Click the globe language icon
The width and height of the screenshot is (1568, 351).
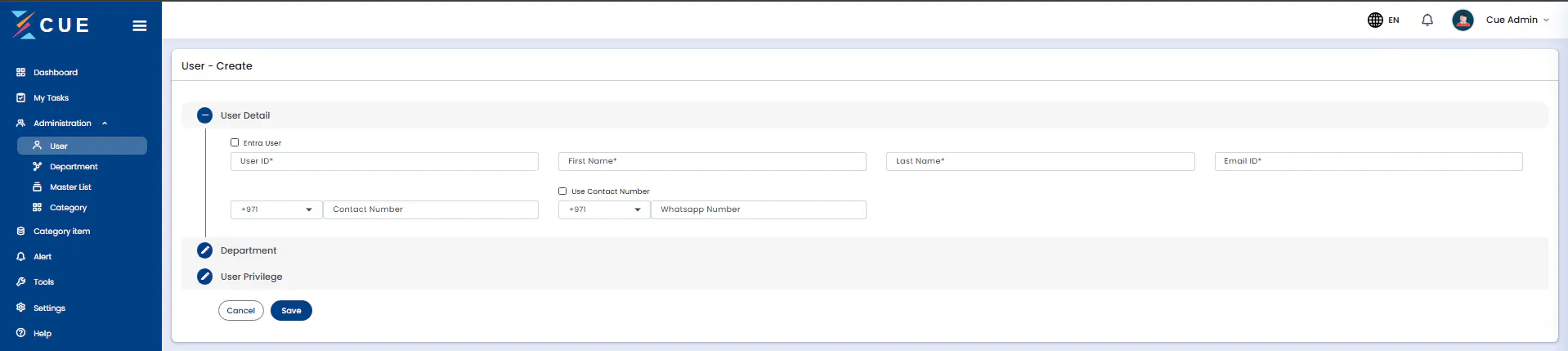(1375, 20)
